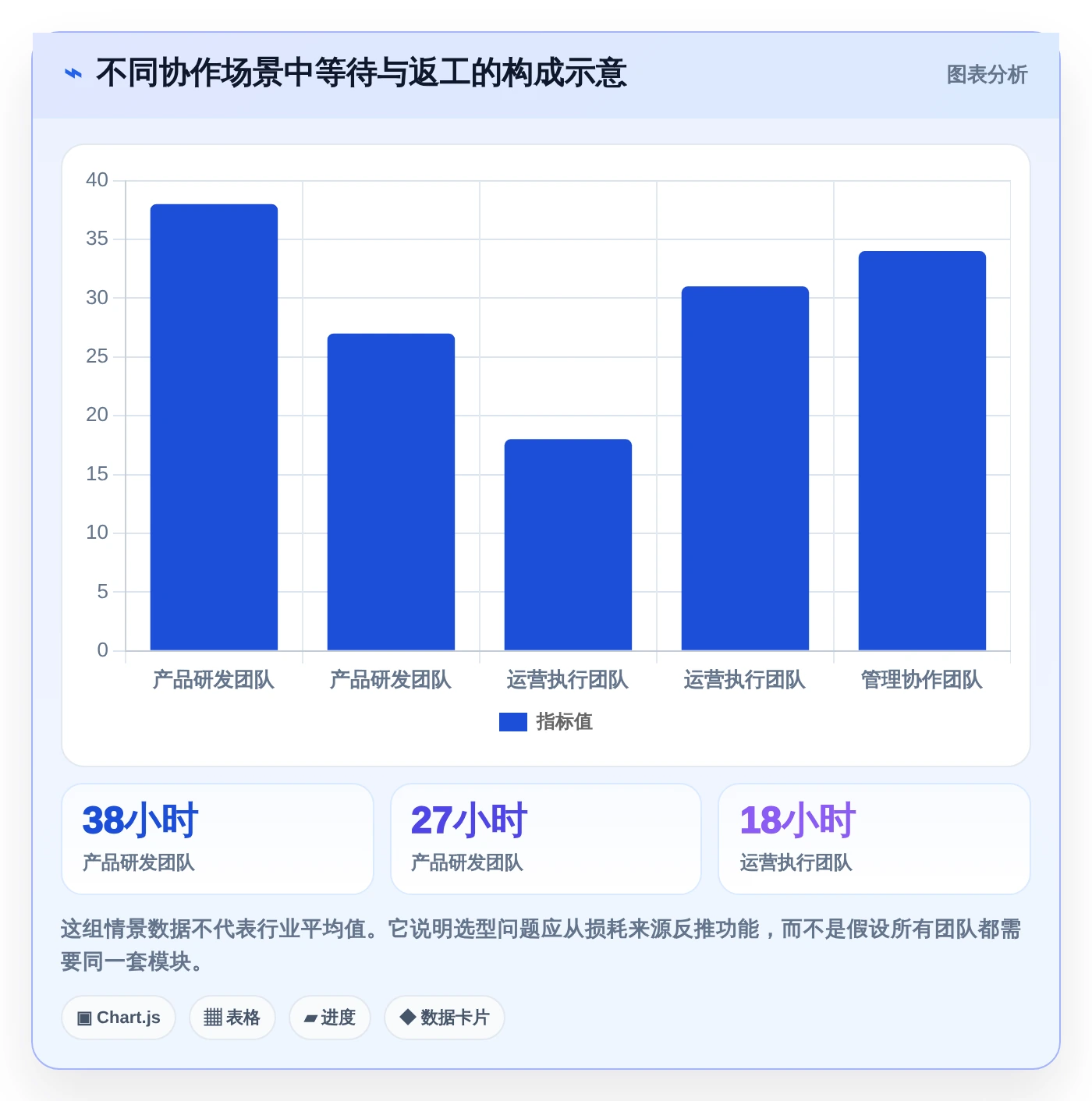
Task: Click the square icon in Chart.js chip
Action: click(x=84, y=1018)
